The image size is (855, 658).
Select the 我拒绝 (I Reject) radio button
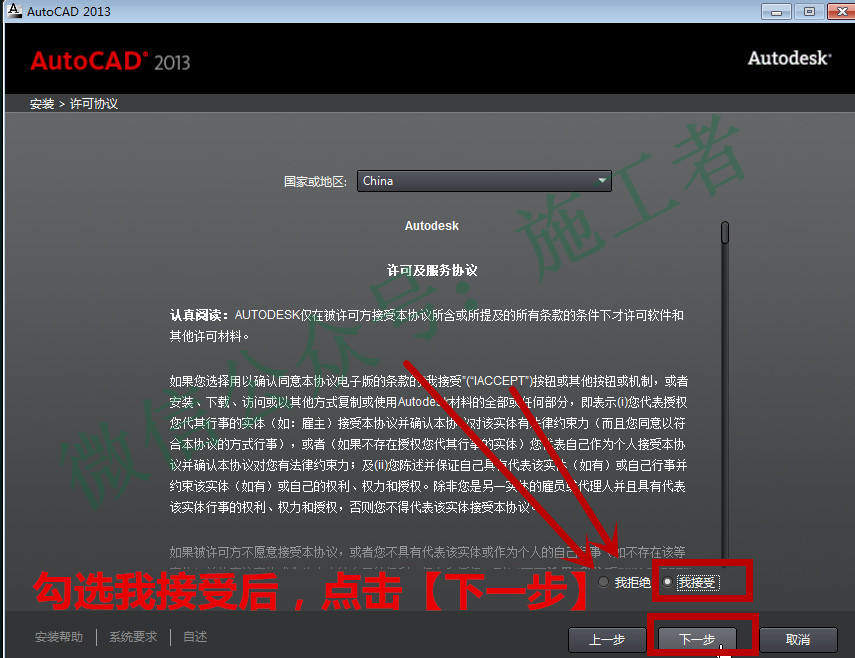(x=604, y=582)
